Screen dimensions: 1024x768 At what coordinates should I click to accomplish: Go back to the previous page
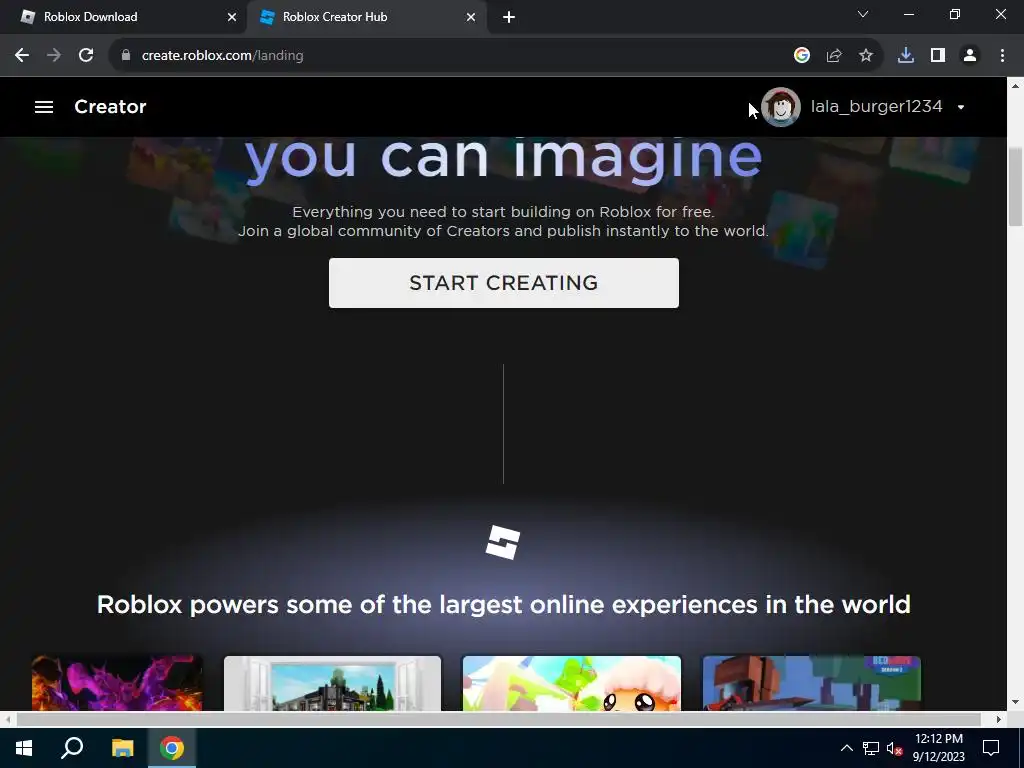point(22,56)
